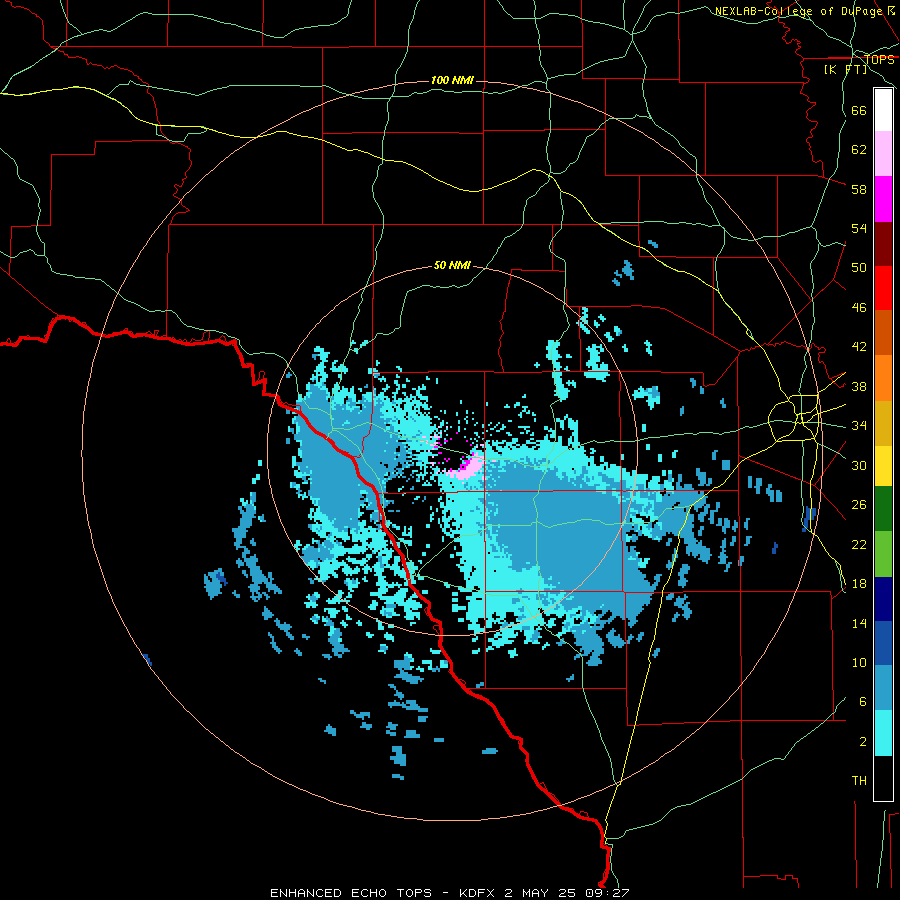
Task: Click the "ENHANCED ECHO TOPS" caption
Action: pos(350,893)
